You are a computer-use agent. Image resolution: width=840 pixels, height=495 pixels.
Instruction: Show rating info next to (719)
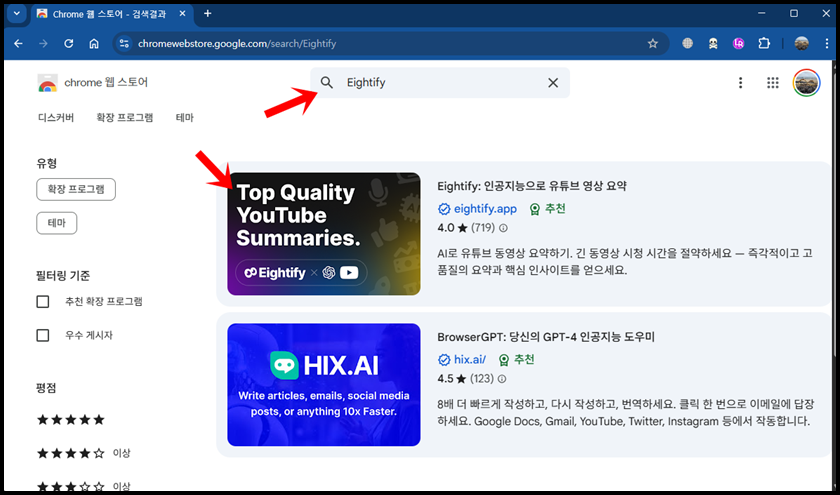[x=503, y=228]
